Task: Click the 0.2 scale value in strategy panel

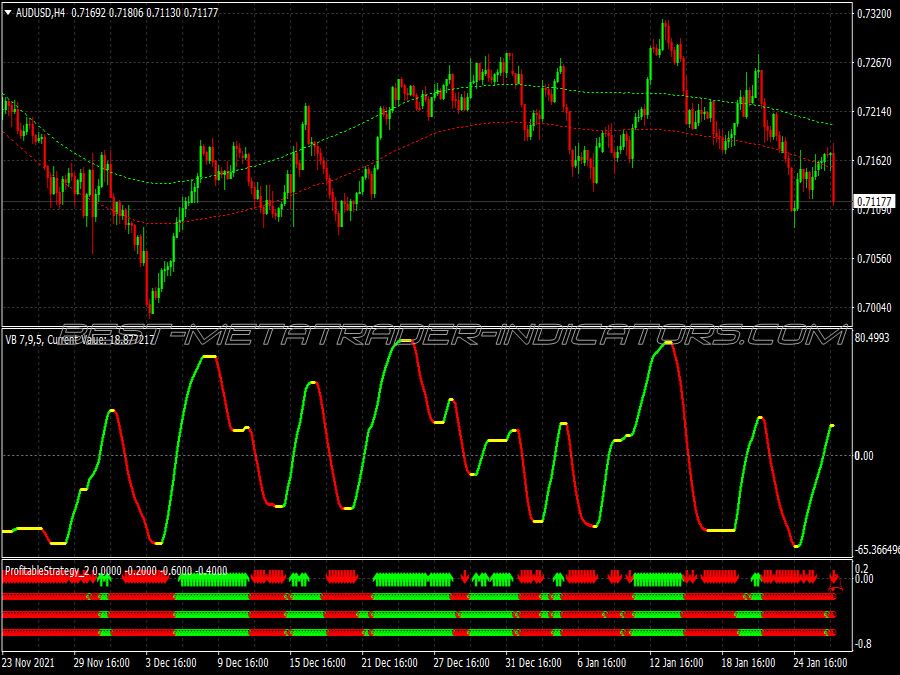Action: pyautogui.click(x=862, y=568)
